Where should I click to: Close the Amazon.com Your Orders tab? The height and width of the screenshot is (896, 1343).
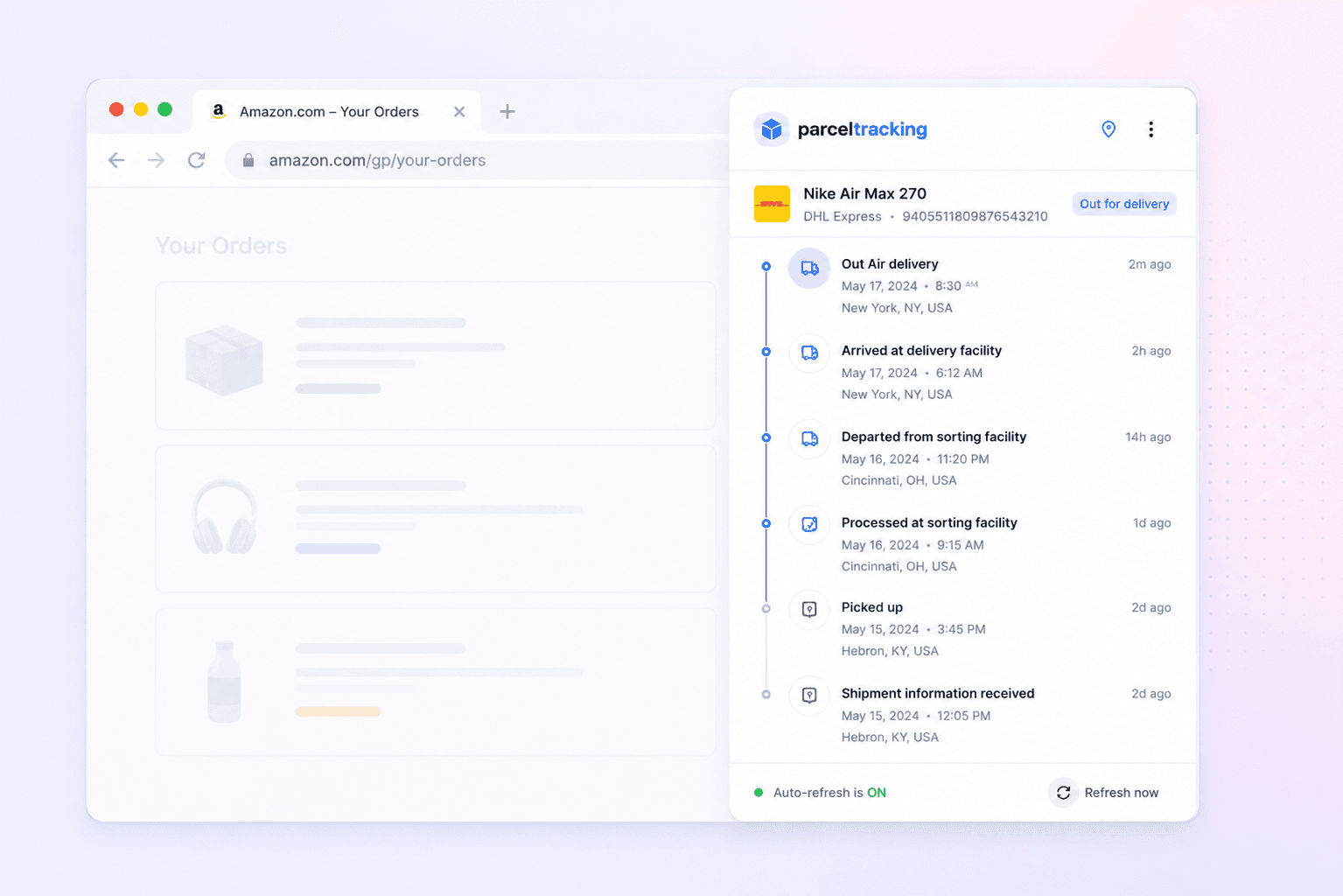click(459, 112)
